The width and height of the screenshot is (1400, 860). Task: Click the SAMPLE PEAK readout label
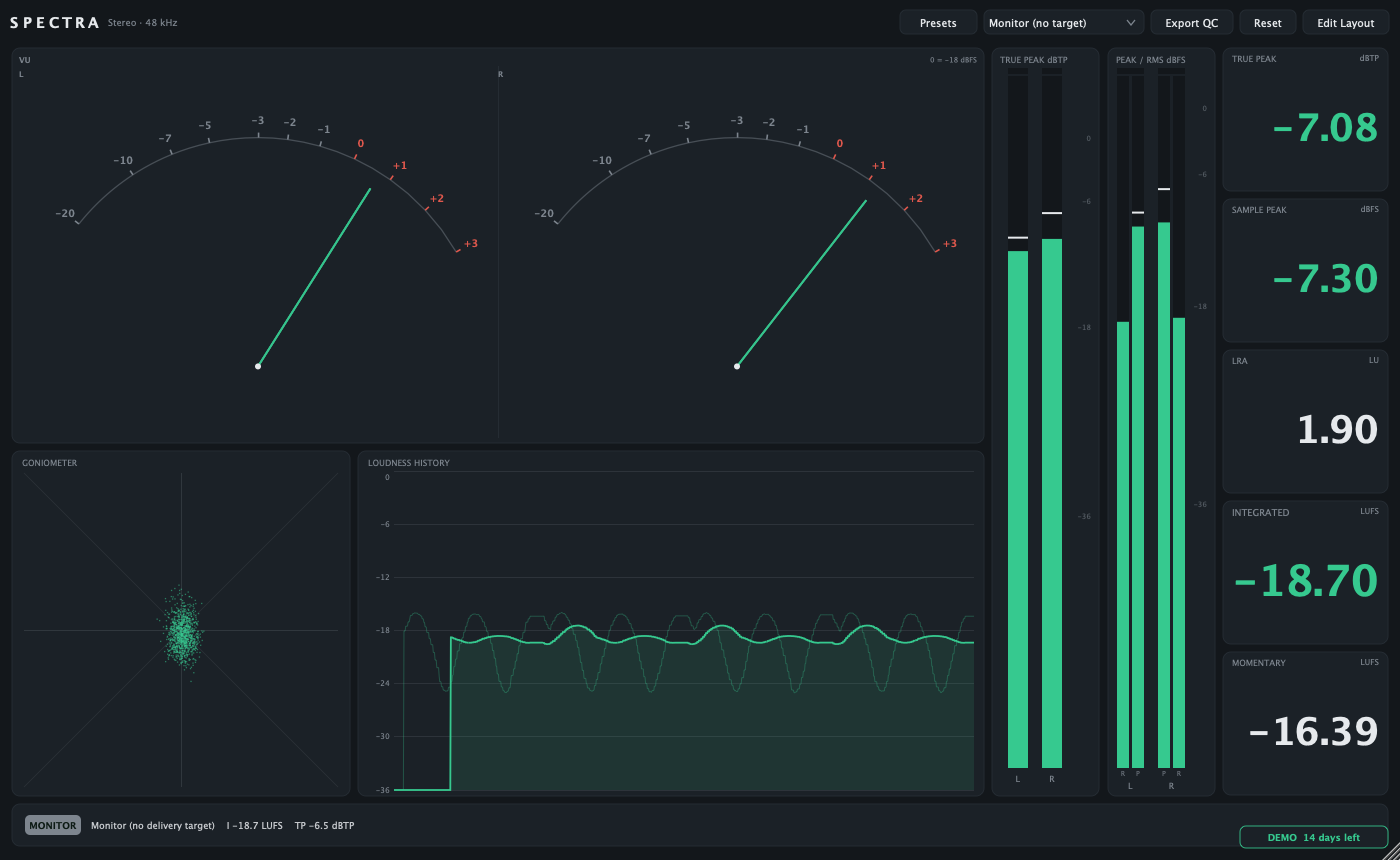click(x=1259, y=210)
